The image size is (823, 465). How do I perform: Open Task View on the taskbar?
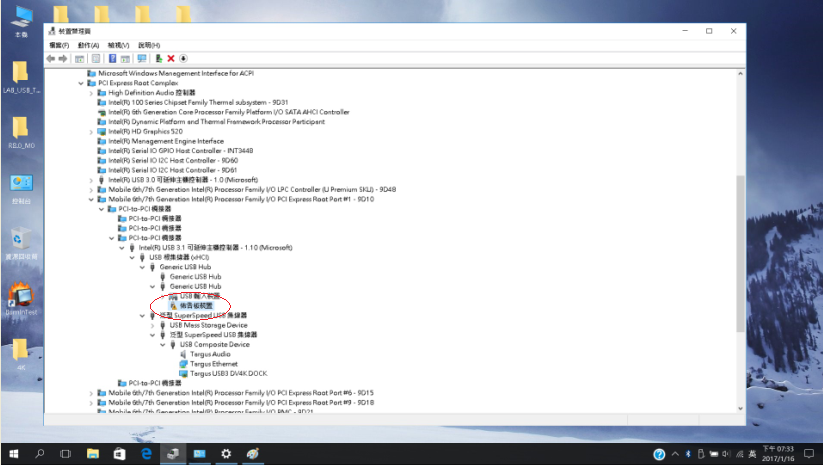point(65,454)
